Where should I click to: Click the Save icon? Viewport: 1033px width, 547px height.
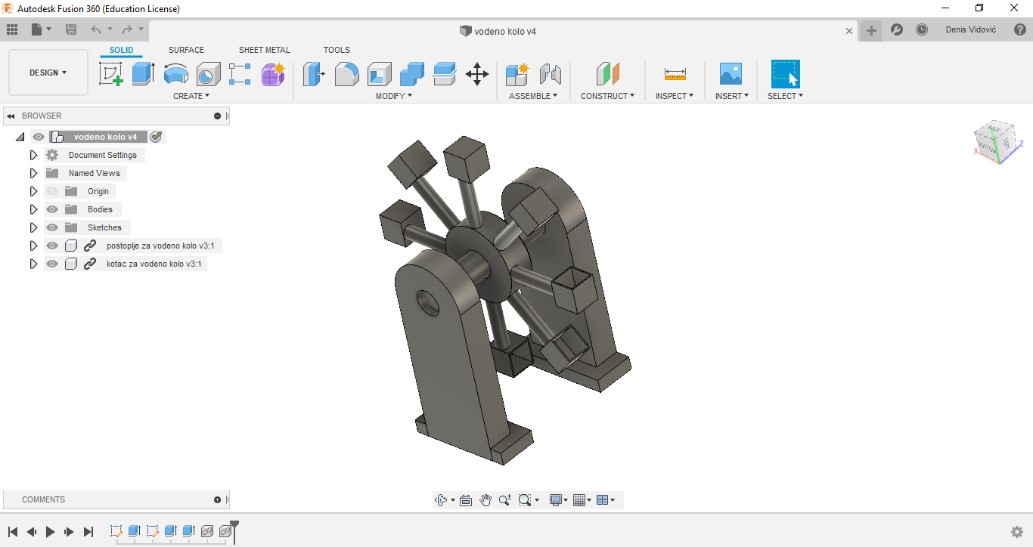(71, 30)
